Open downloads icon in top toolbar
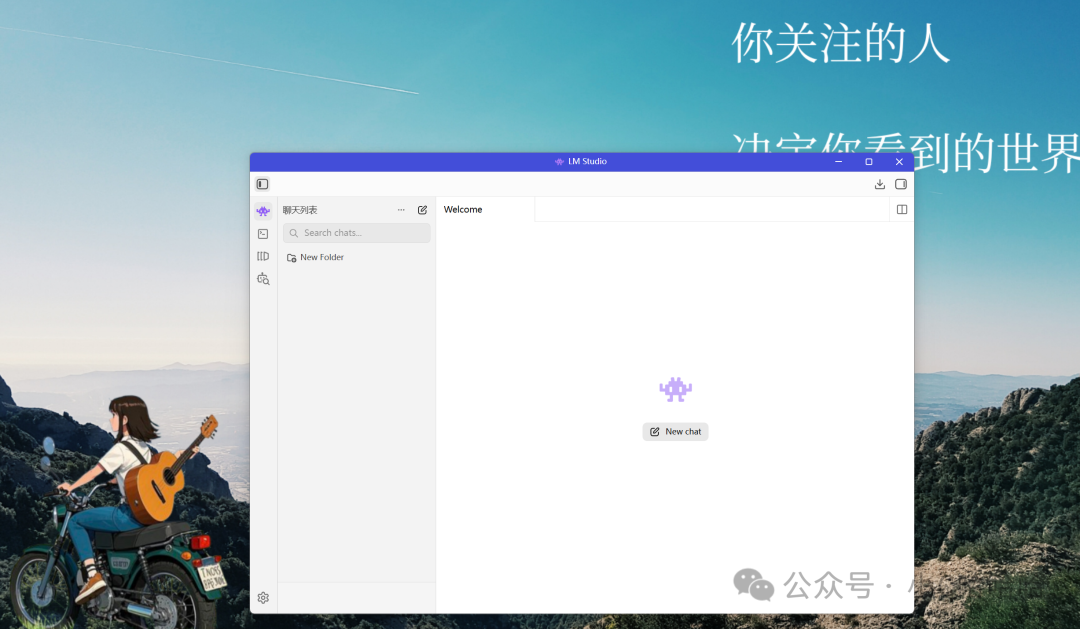The image size is (1080, 629). 880,184
